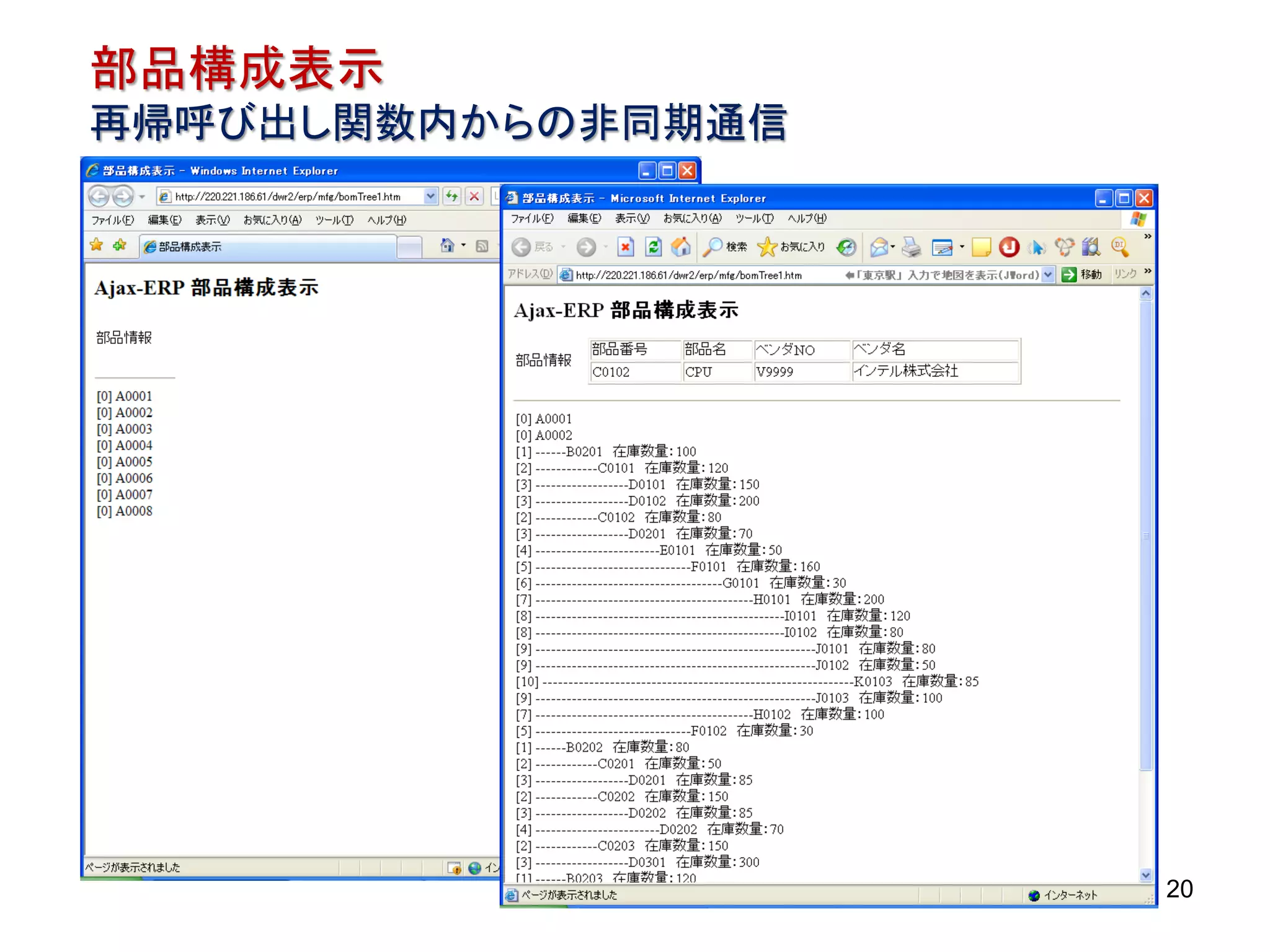Select 部品構成表示 tab in back IE7 window
The image size is (1270, 952).
tap(268, 247)
